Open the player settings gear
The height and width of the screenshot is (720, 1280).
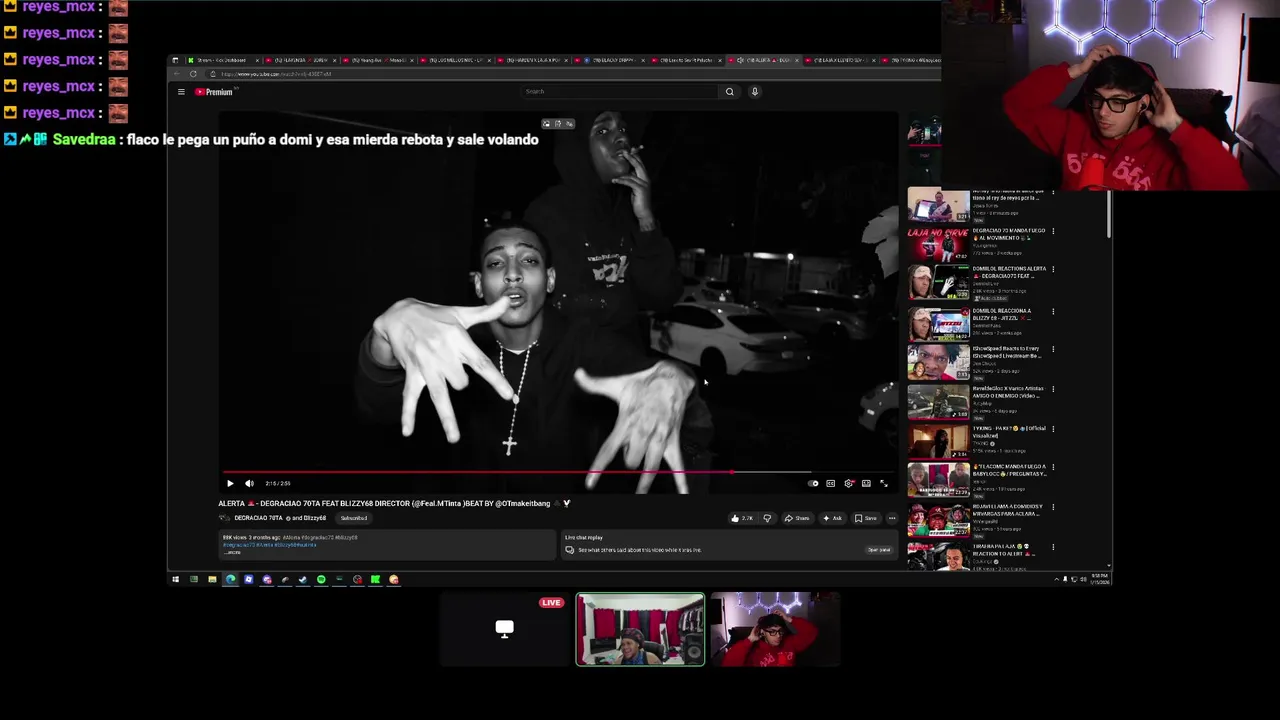coord(849,483)
